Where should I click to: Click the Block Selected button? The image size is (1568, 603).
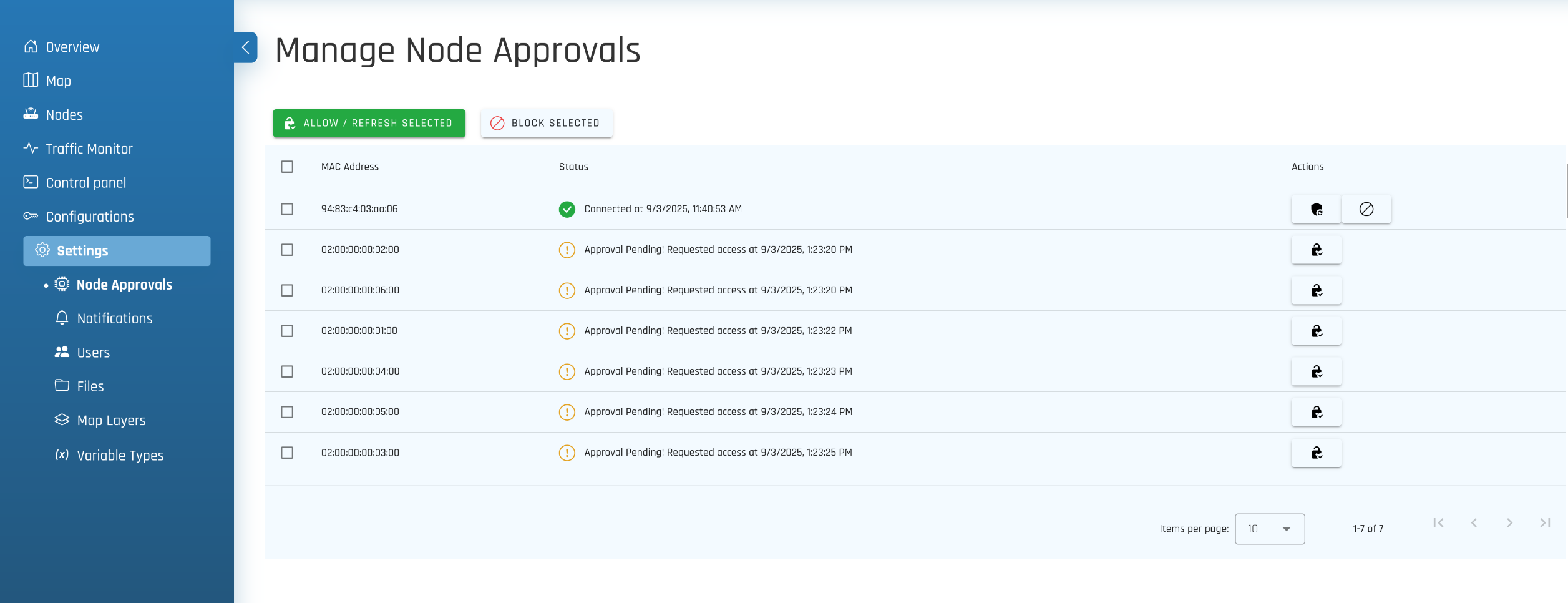pyautogui.click(x=546, y=123)
